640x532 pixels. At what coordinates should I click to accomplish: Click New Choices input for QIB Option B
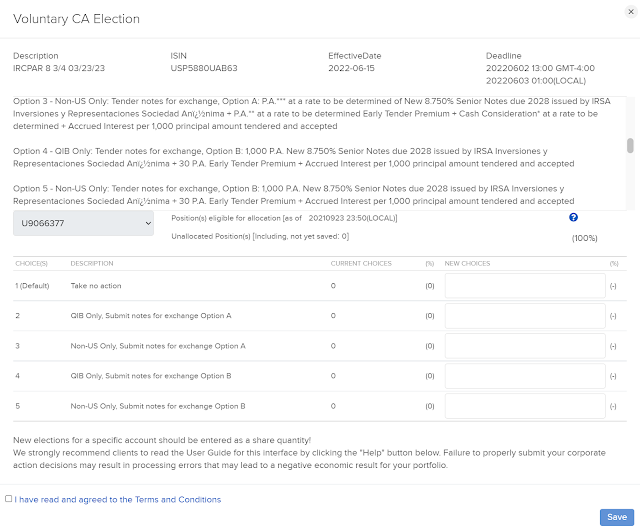tap(525, 376)
